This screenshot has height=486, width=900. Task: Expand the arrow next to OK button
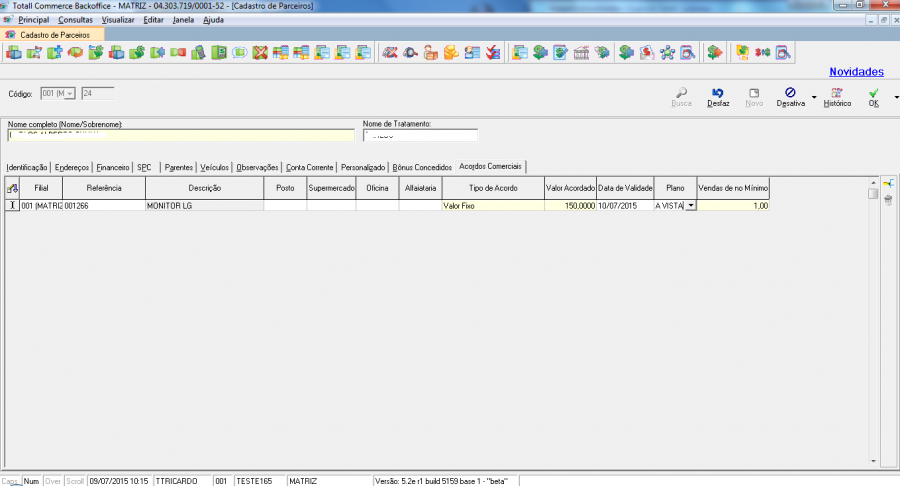895,98
